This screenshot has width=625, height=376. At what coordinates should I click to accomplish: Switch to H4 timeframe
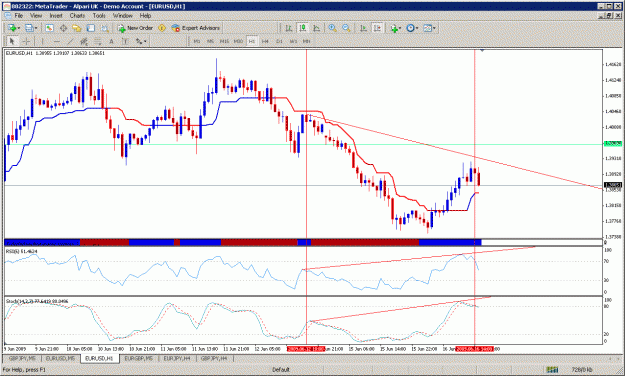click(x=265, y=41)
